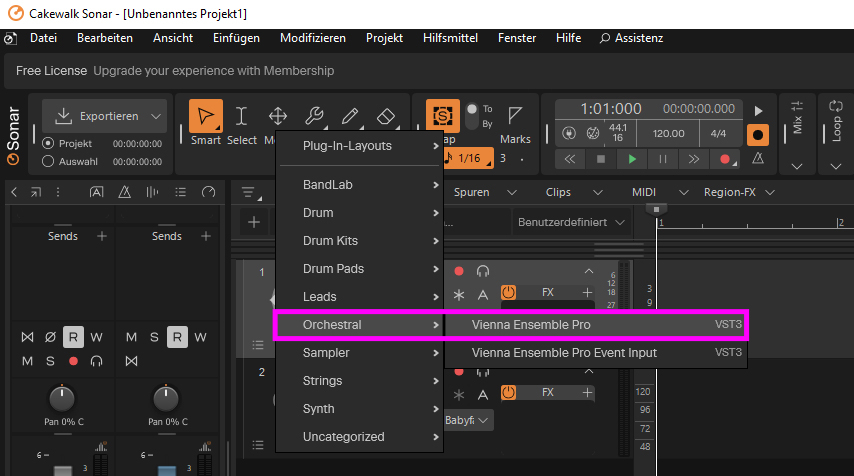
Task: Arm record on track 1
Action: (x=459, y=271)
